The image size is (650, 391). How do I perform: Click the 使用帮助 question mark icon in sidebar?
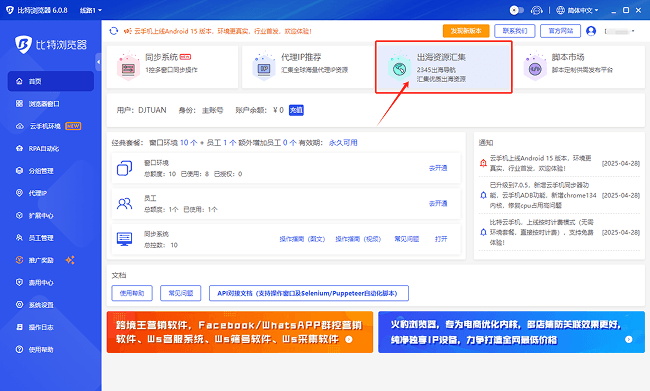pyautogui.click(x=19, y=350)
